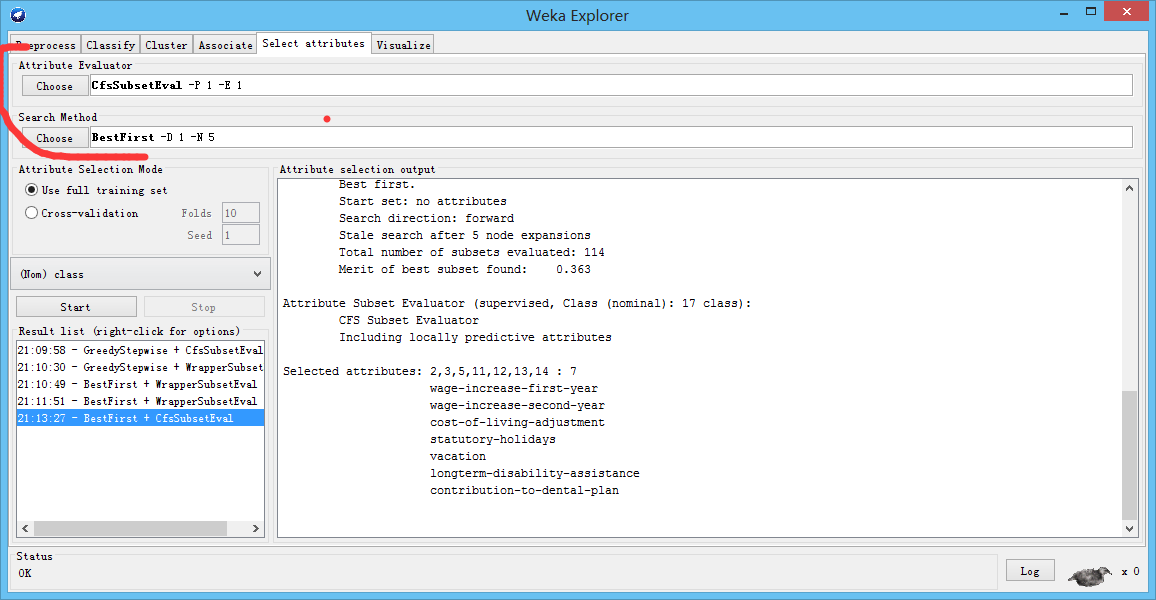1156x600 pixels.
Task: Open the Associate tab
Action: click(226, 45)
